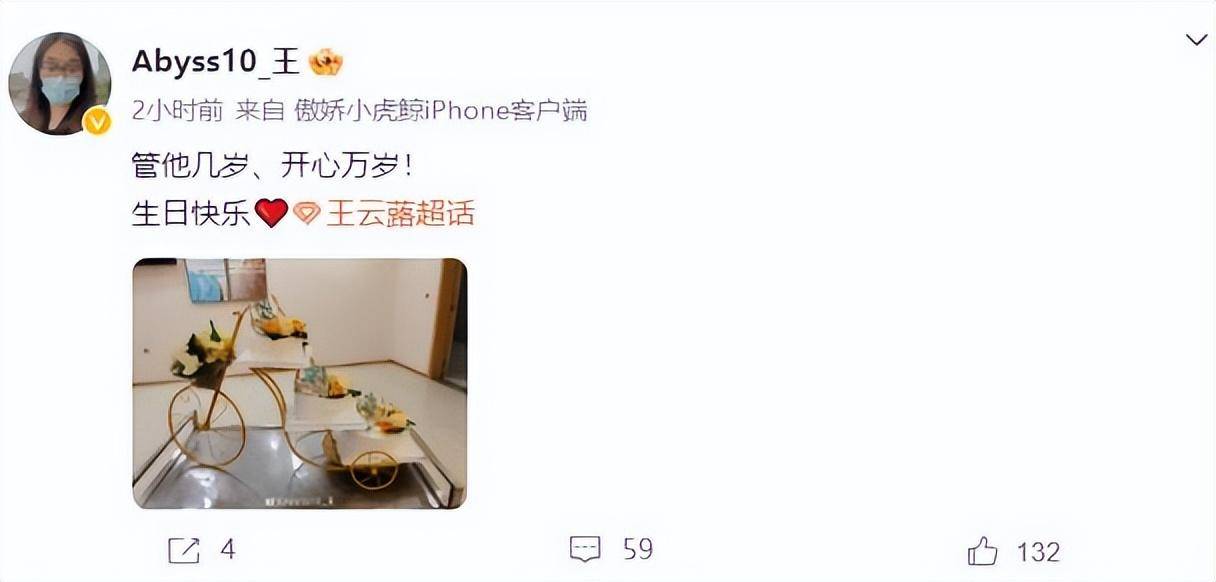This screenshot has height=582, width=1216.
Task: Open the Abyss10_王 username link
Action: click(x=216, y=62)
